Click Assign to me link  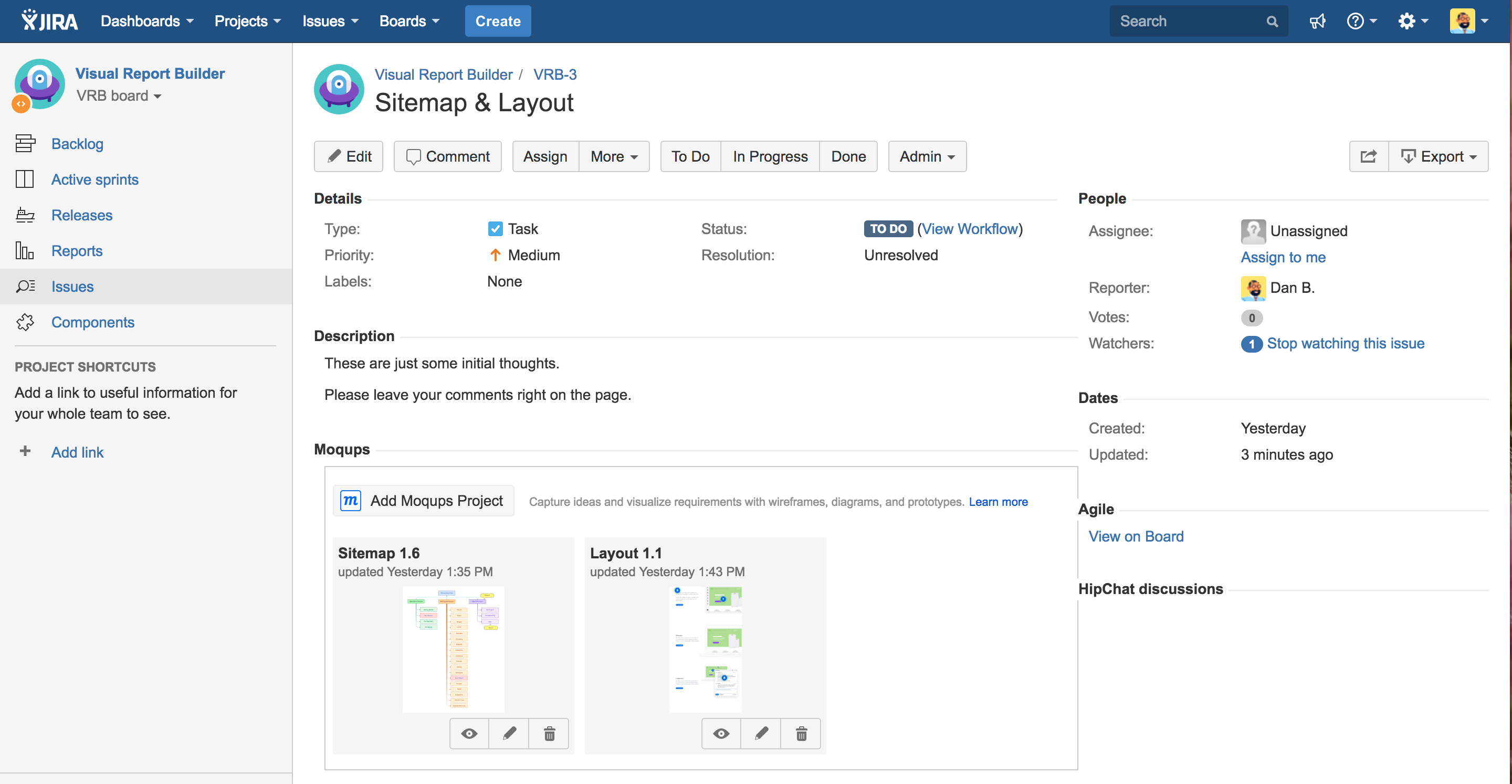tap(1283, 257)
